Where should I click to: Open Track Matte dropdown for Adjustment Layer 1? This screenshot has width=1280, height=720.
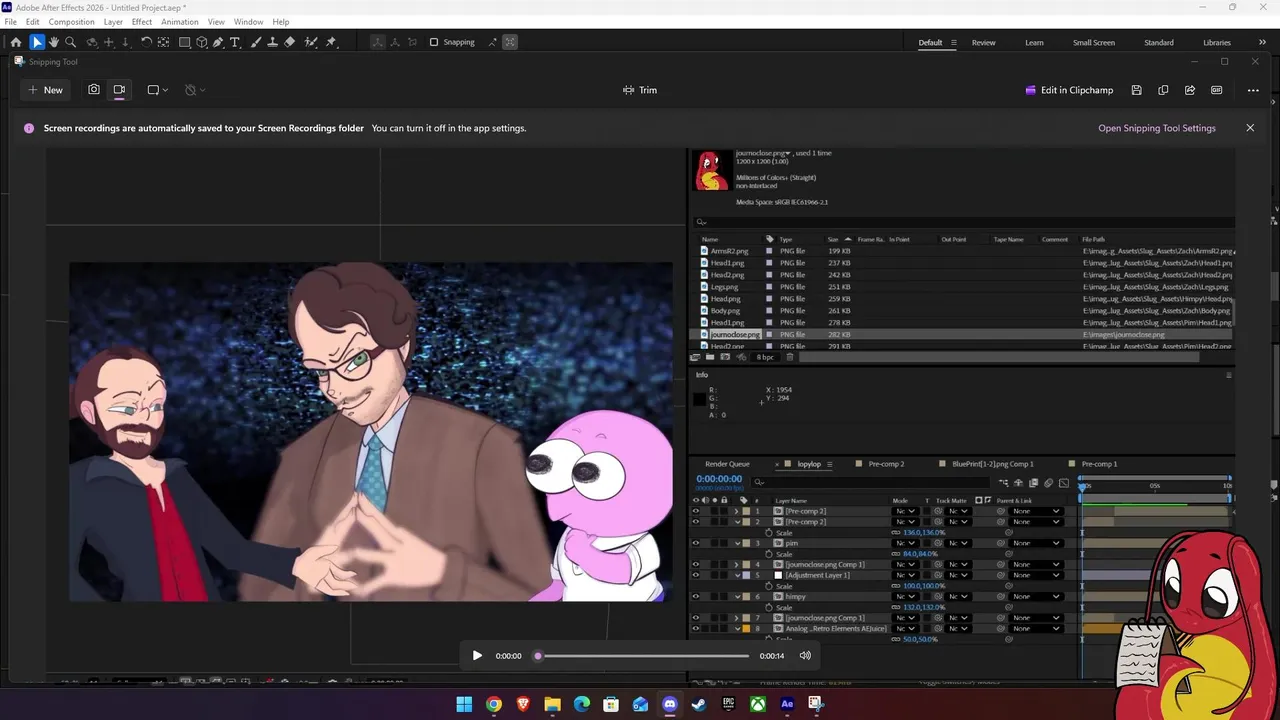point(958,575)
